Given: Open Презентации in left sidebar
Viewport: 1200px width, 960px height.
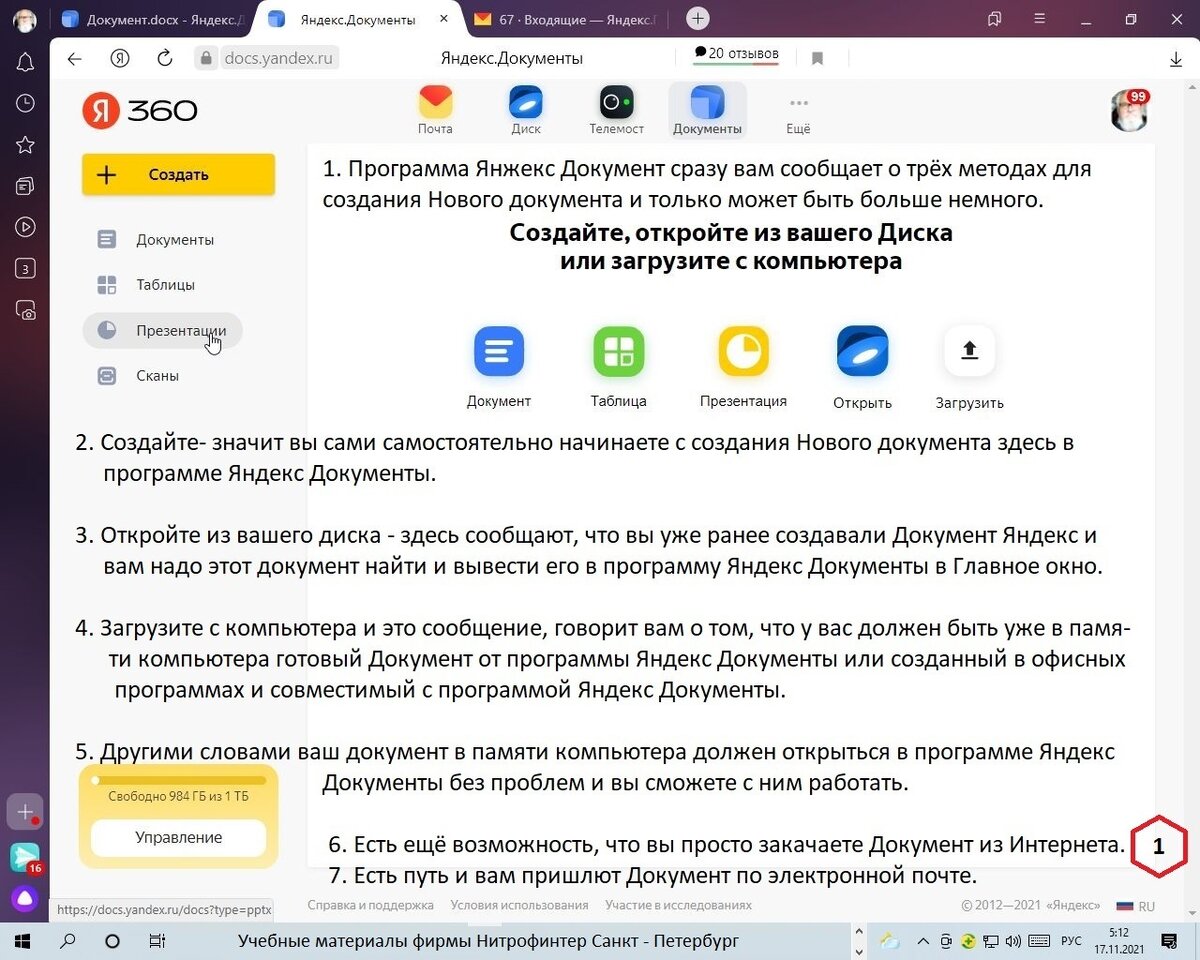Looking at the screenshot, I should (162, 331).
